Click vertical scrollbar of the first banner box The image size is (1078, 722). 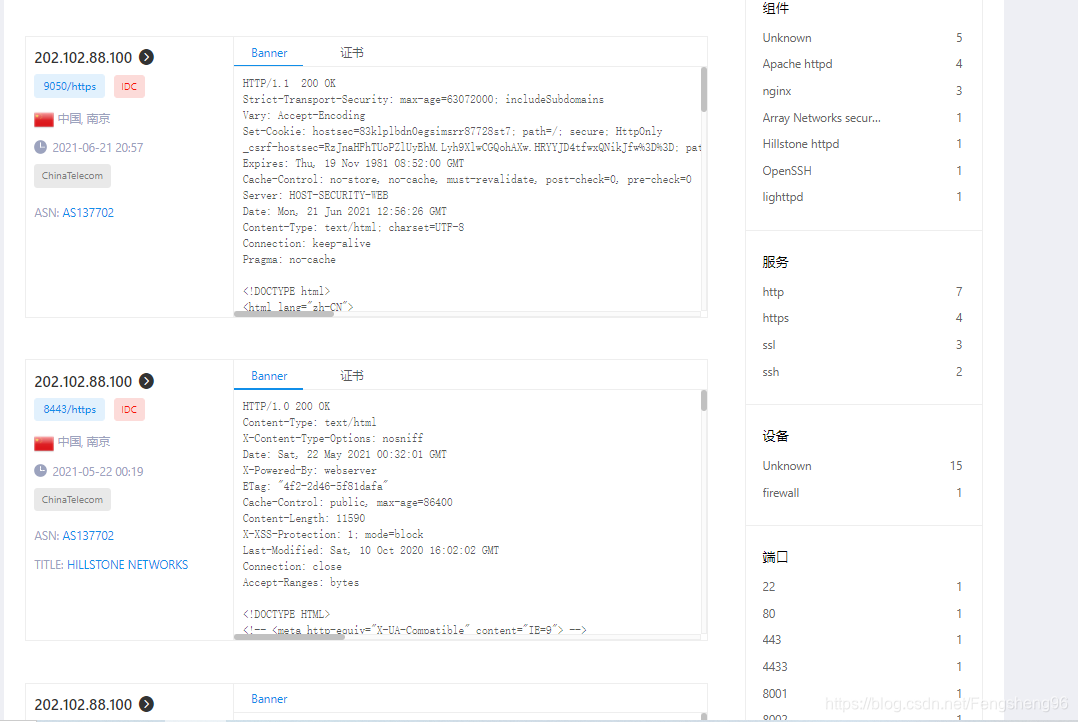704,89
